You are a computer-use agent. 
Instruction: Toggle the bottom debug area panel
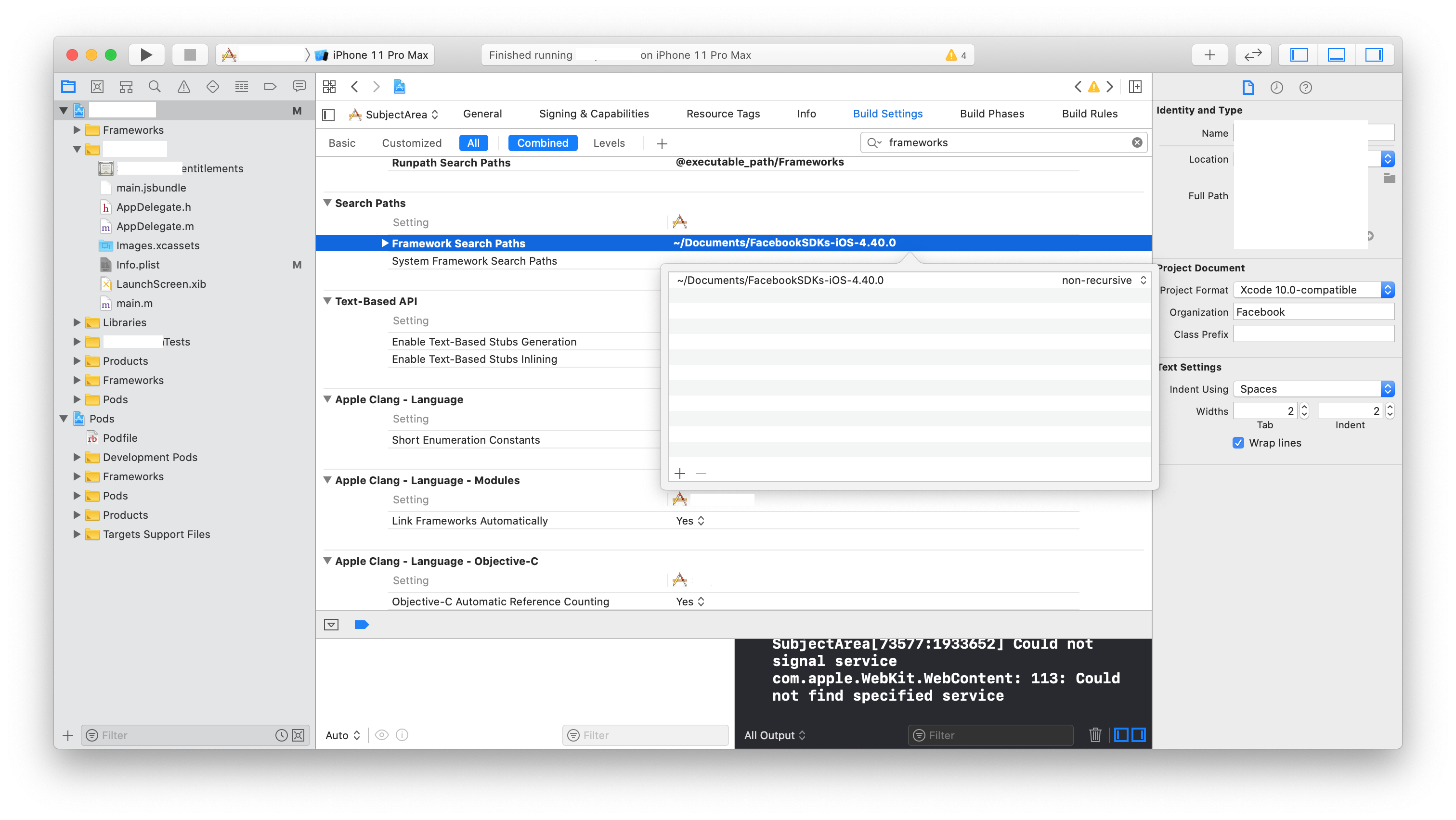[x=1336, y=55]
